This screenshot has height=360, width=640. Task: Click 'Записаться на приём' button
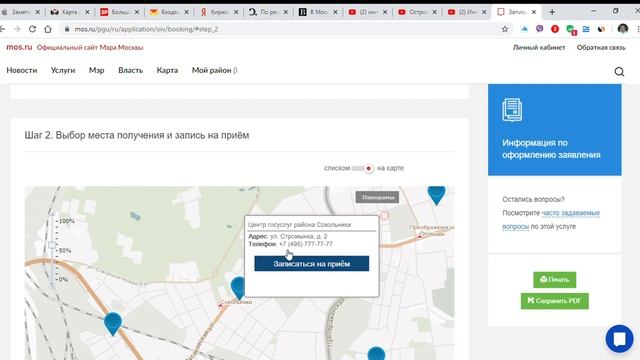click(311, 264)
